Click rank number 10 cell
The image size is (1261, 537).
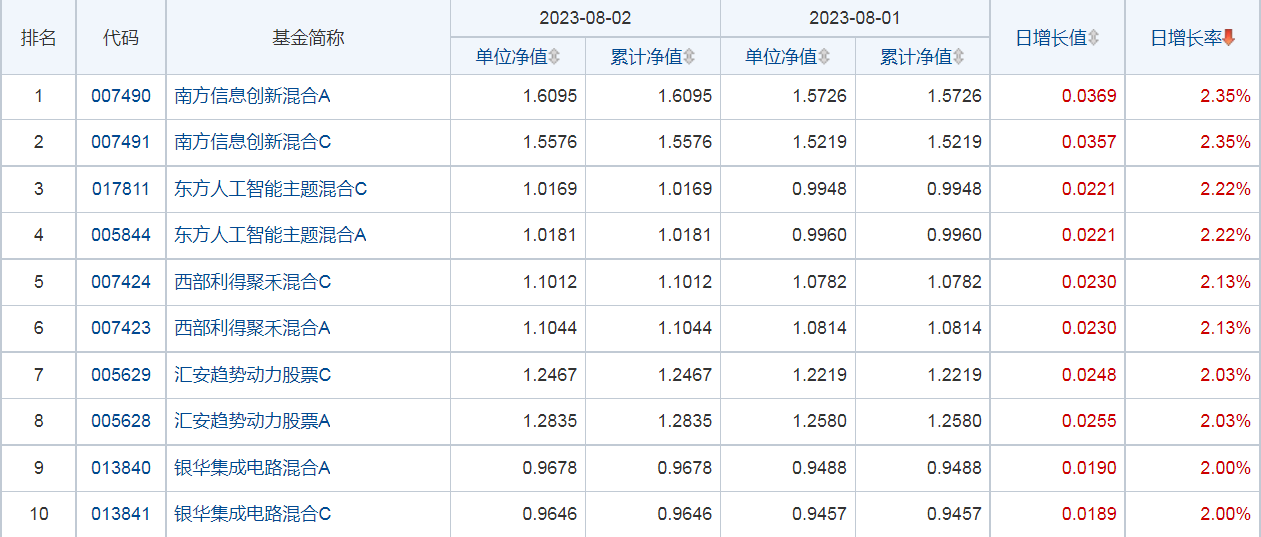tap(39, 514)
